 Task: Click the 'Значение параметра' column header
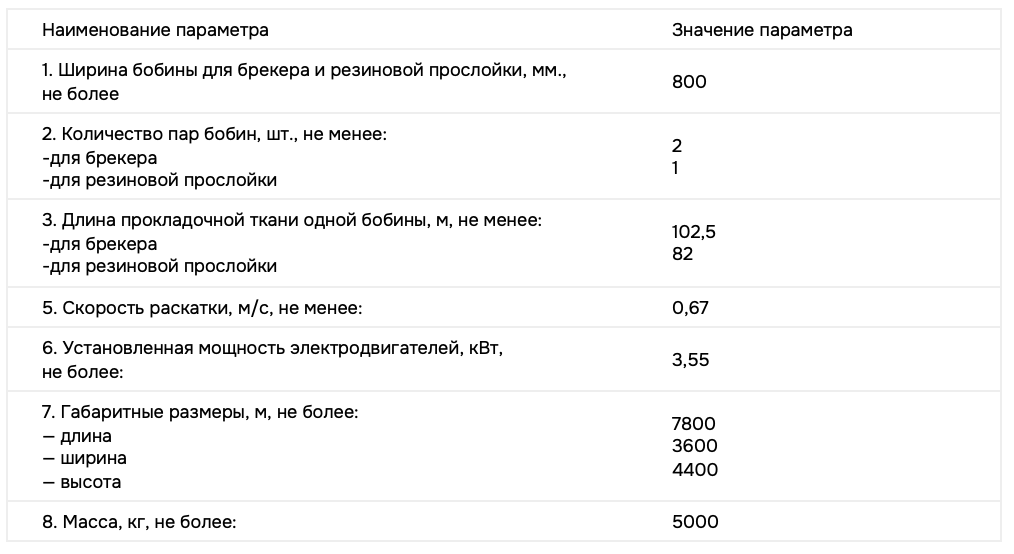coord(762,30)
